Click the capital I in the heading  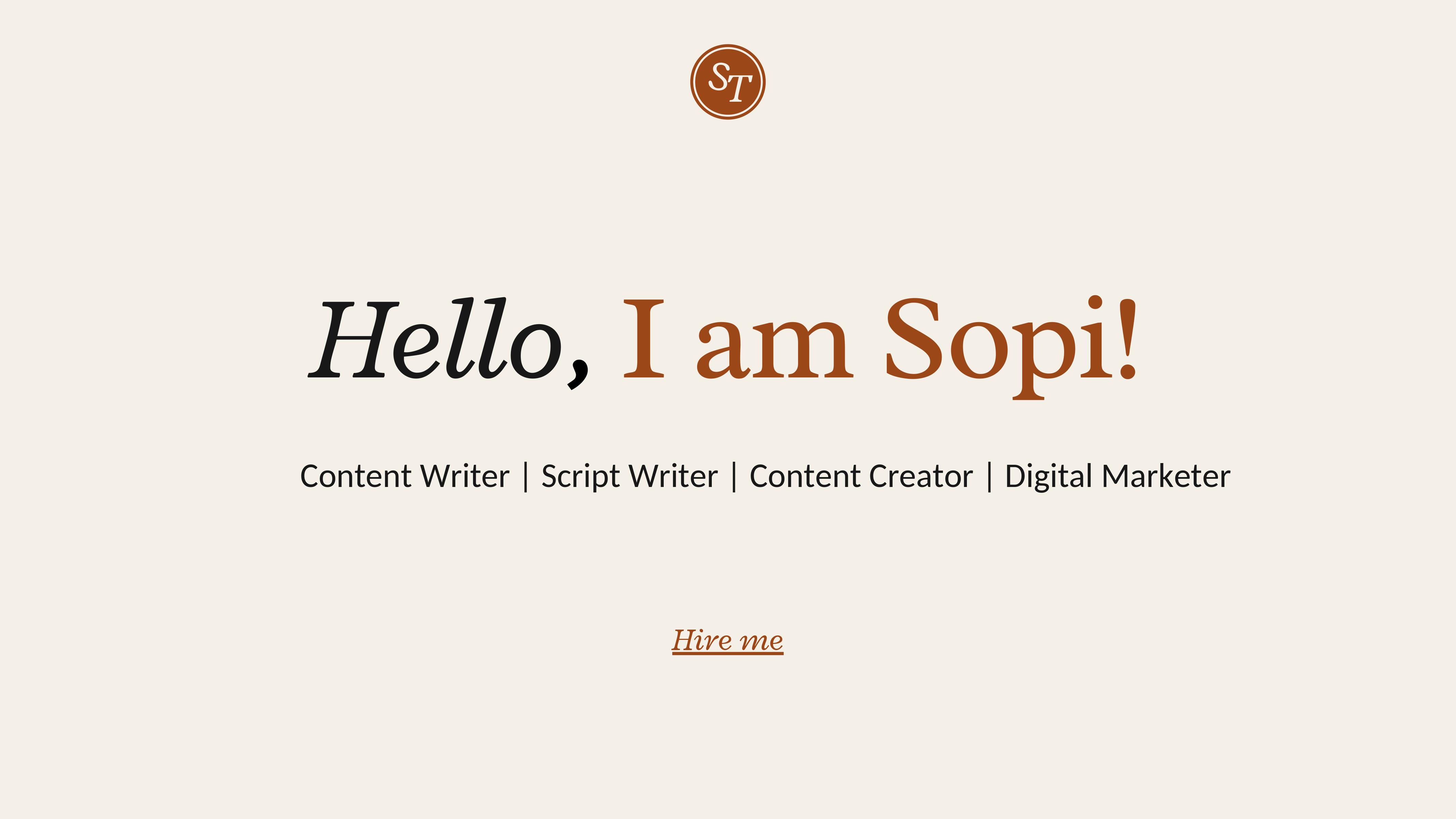tap(643, 338)
